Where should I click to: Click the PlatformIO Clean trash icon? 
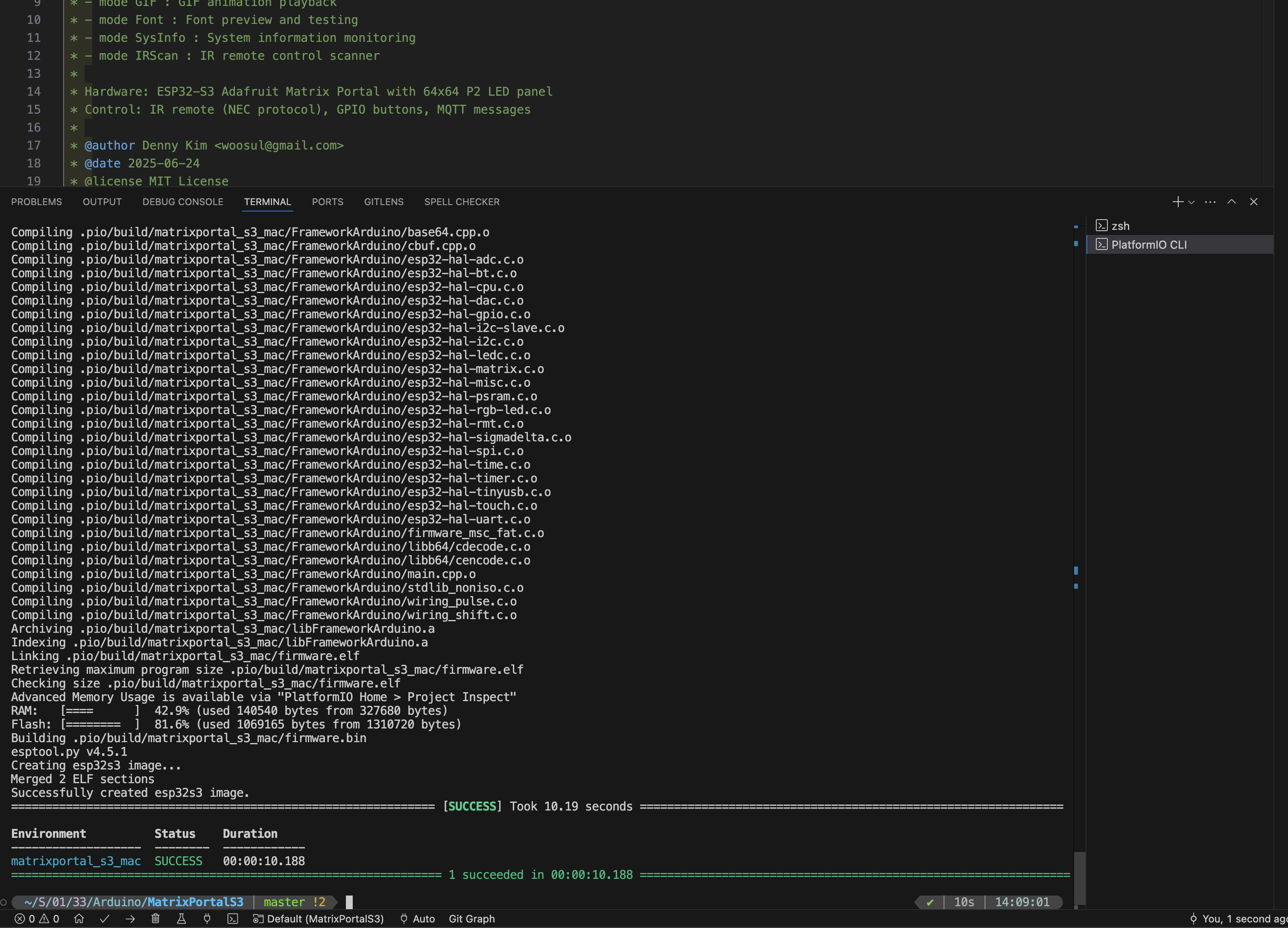click(155, 918)
